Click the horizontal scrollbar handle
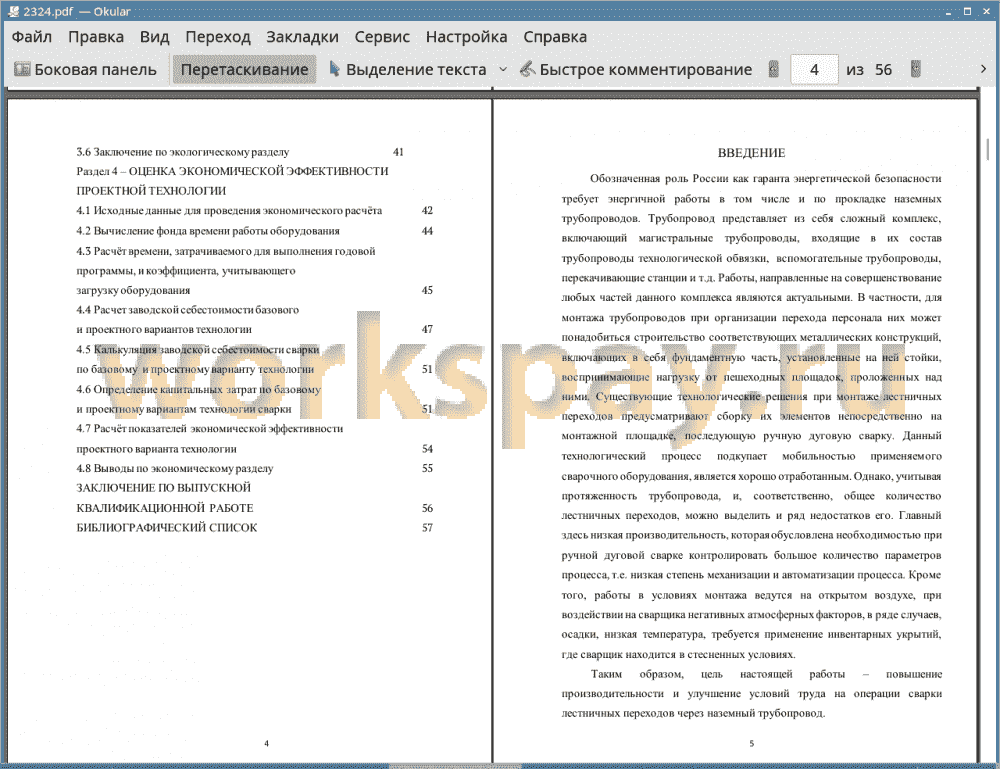Screen dimensions: 1000x769 click(x=455, y=766)
